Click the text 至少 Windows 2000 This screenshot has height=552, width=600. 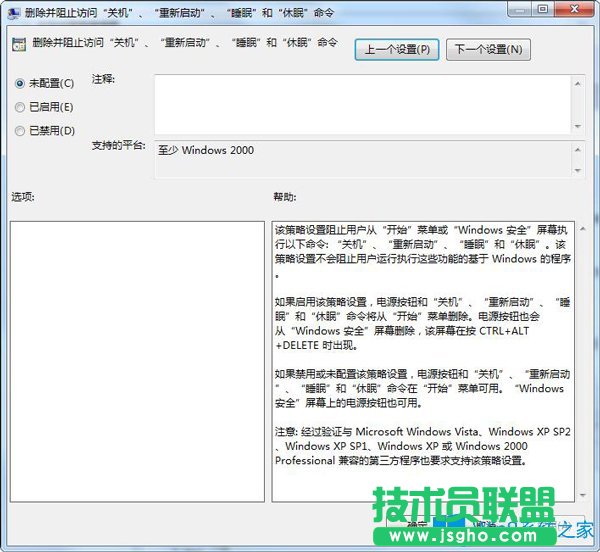point(206,150)
